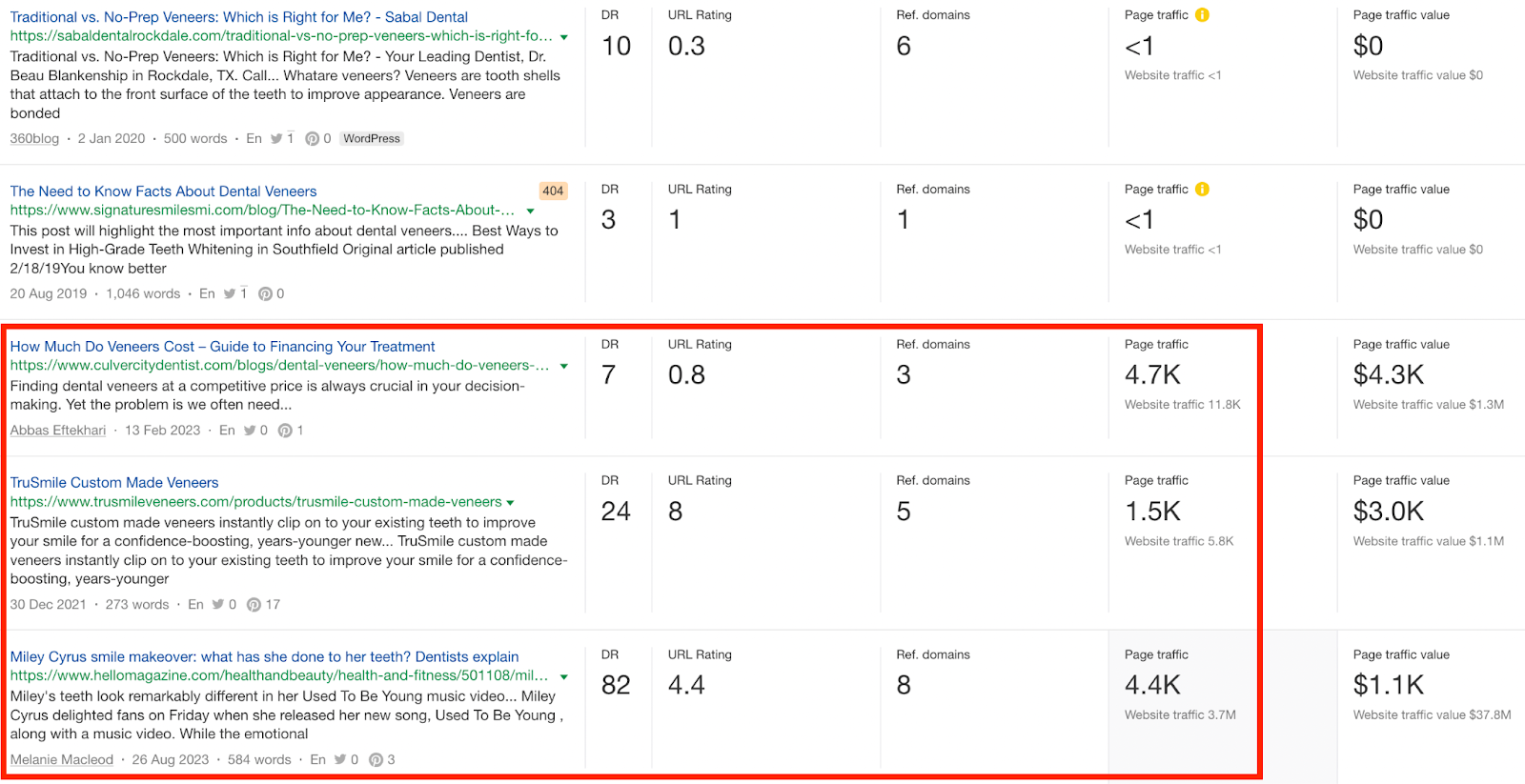1525x784 pixels.
Task: Click Page traffic value 4.4K
Action: coord(1152,685)
